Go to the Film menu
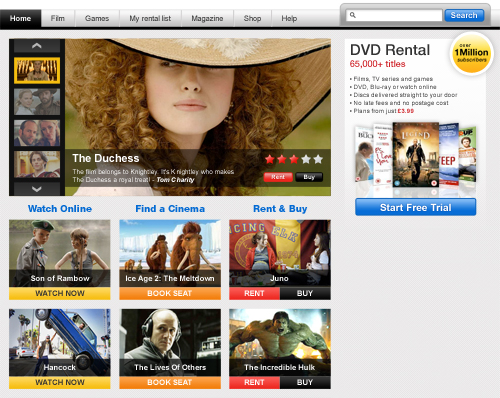The width and height of the screenshot is (500, 398). point(58,18)
